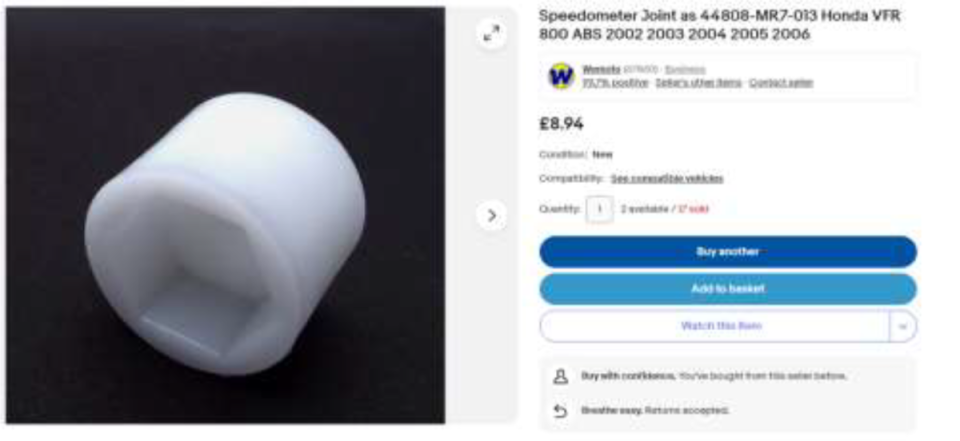Watch this item
This screenshot has width=960, height=441.
tap(714, 326)
